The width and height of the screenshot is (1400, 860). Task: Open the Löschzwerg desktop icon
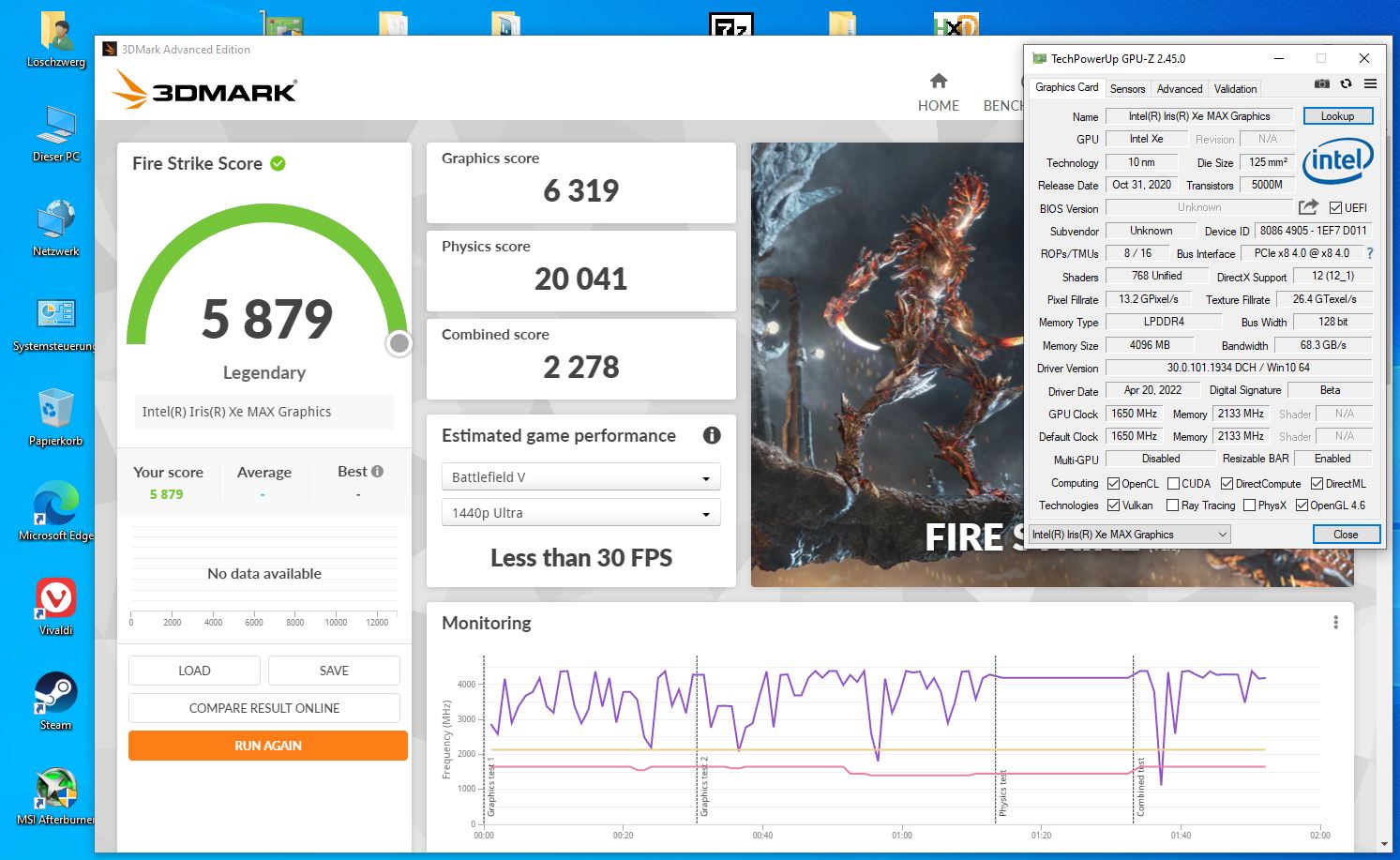pos(56,41)
